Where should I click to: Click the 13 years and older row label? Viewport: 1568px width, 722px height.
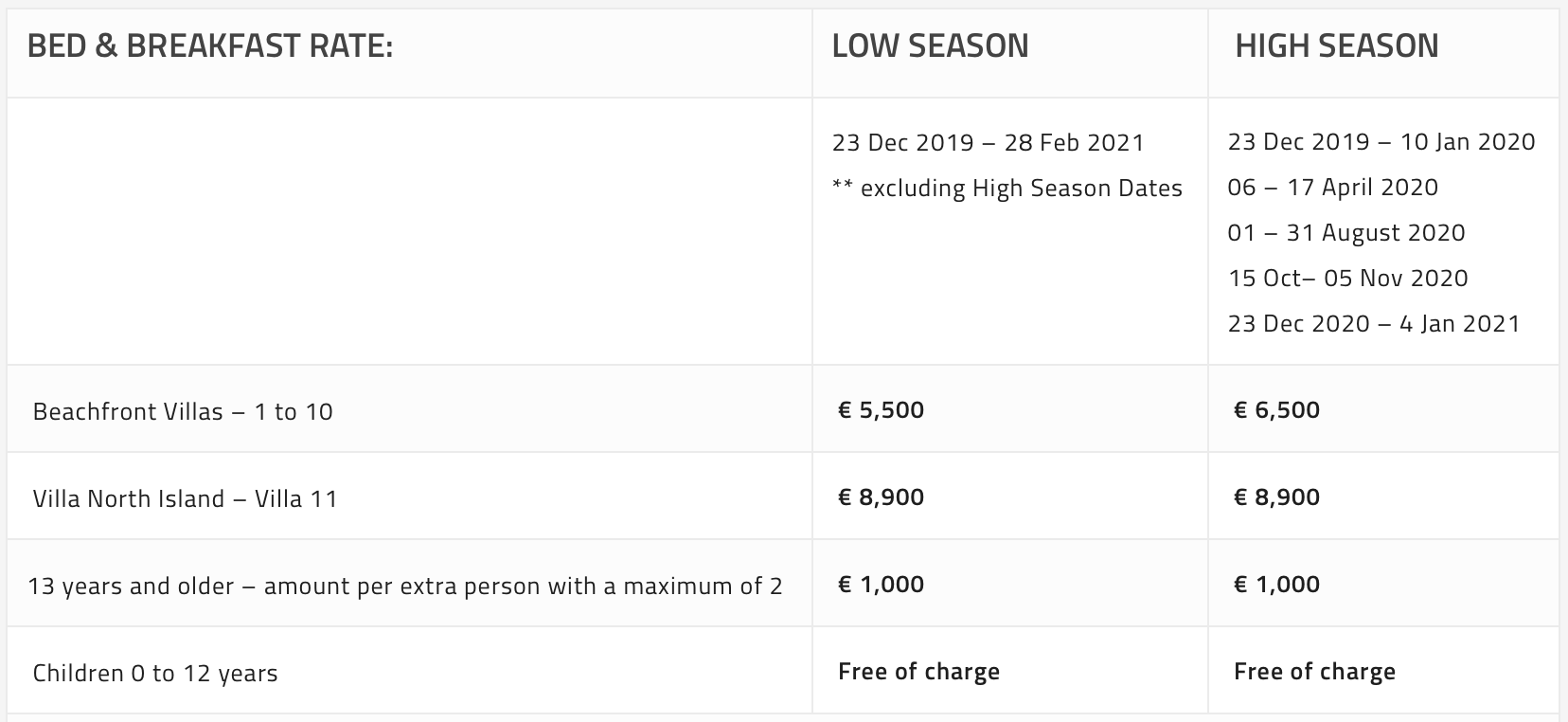405,586
